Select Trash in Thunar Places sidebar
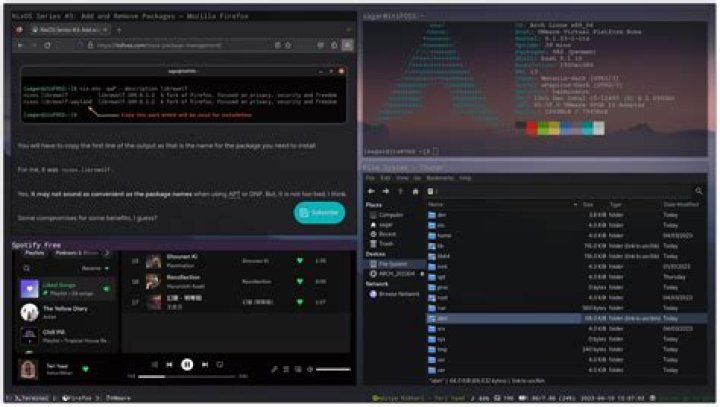This screenshot has height=407, width=720. point(386,243)
